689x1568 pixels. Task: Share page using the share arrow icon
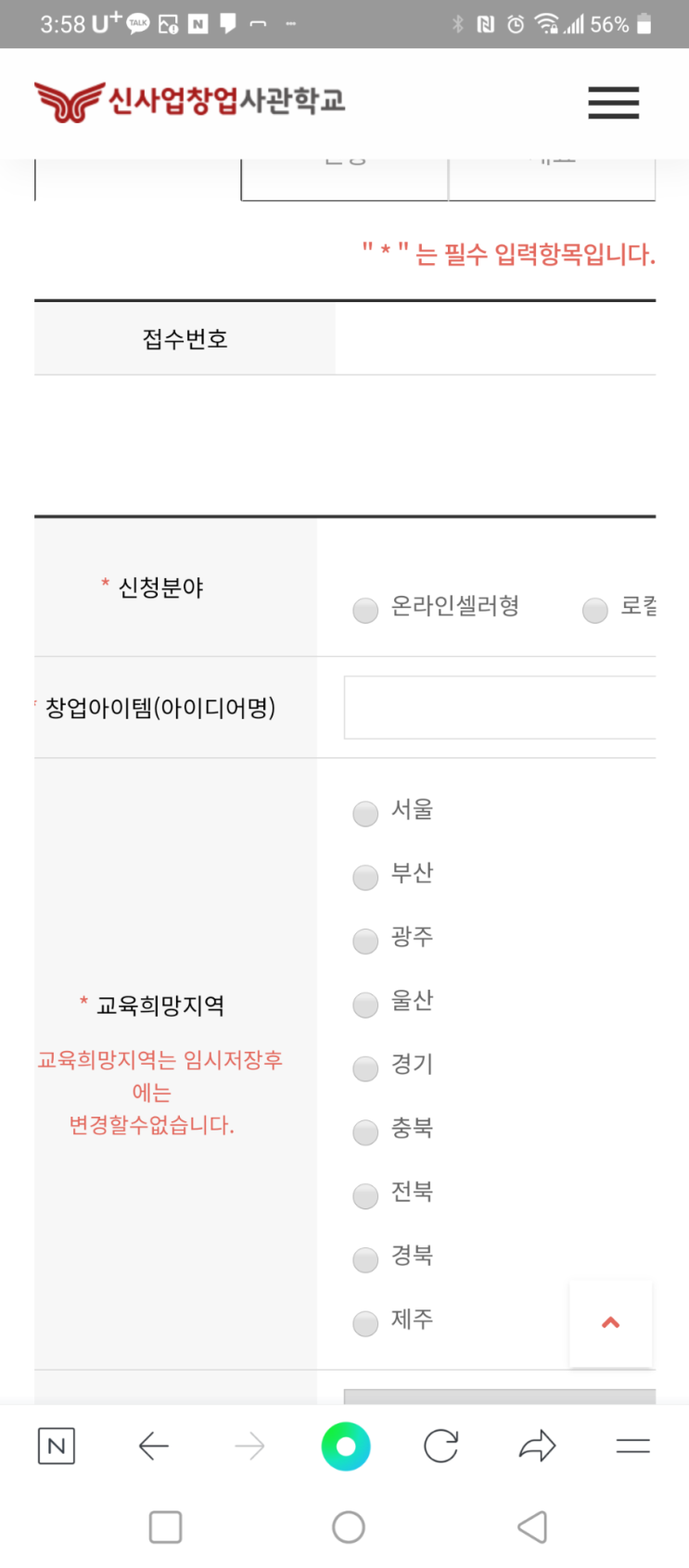[x=537, y=1446]
